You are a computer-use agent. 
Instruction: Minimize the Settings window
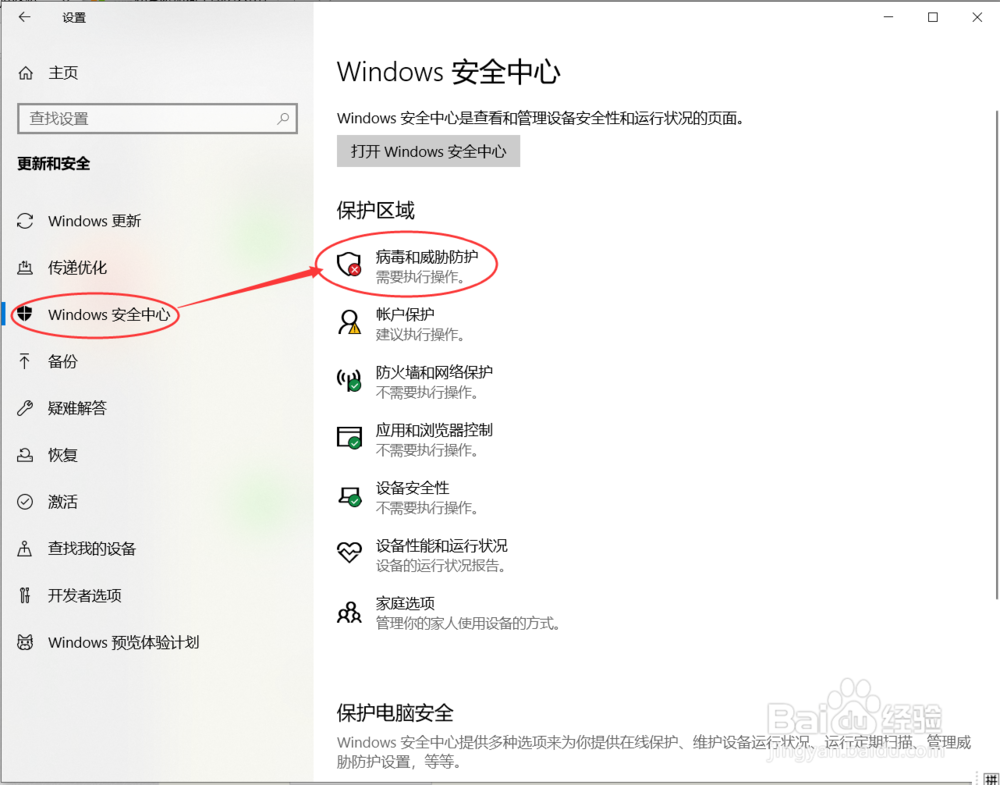[x=888, y=17]
